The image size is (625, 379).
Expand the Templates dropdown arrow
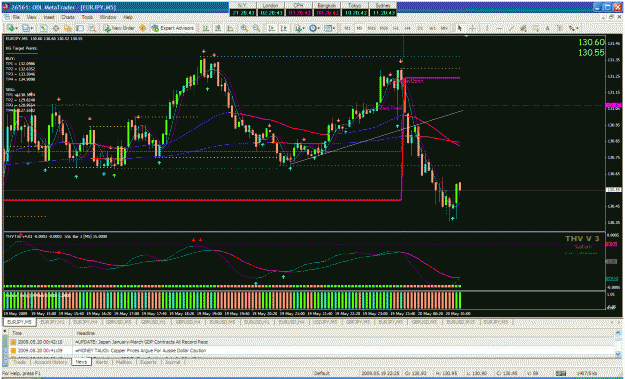(334, 28)
